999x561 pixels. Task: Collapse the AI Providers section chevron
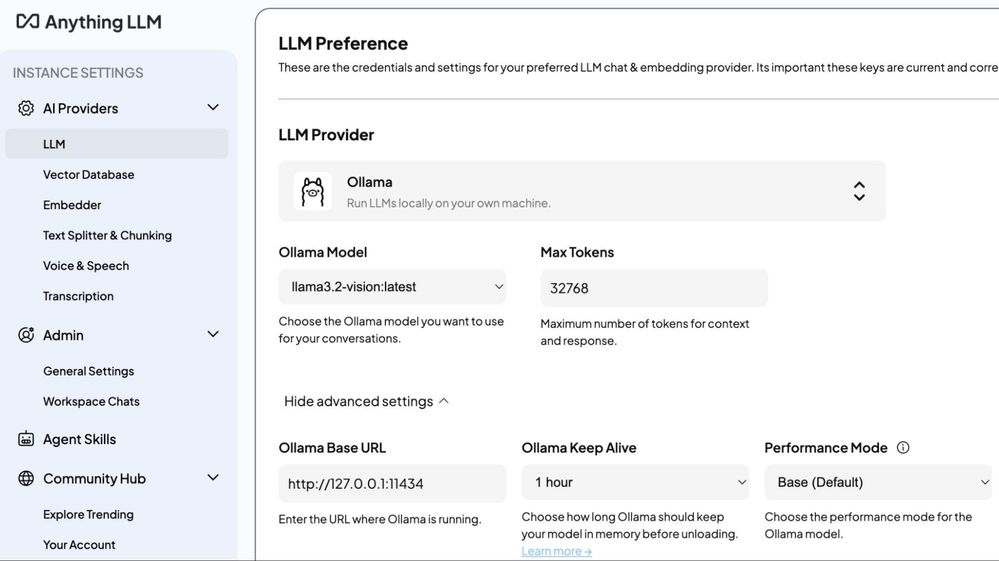213,107
